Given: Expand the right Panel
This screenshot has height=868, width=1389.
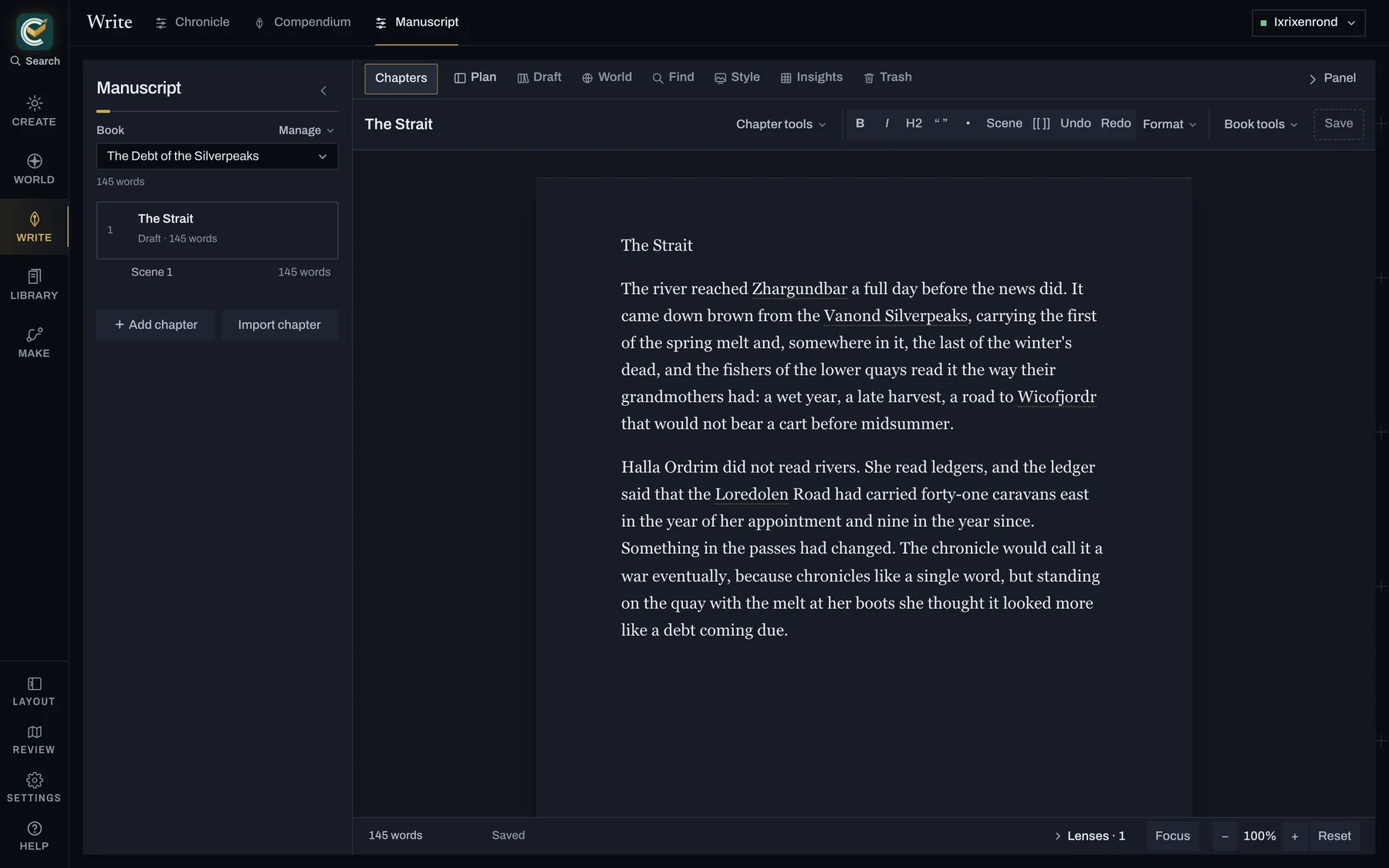Looking at the screenshot, I should pyautogui.click(x=1332, y=78).
